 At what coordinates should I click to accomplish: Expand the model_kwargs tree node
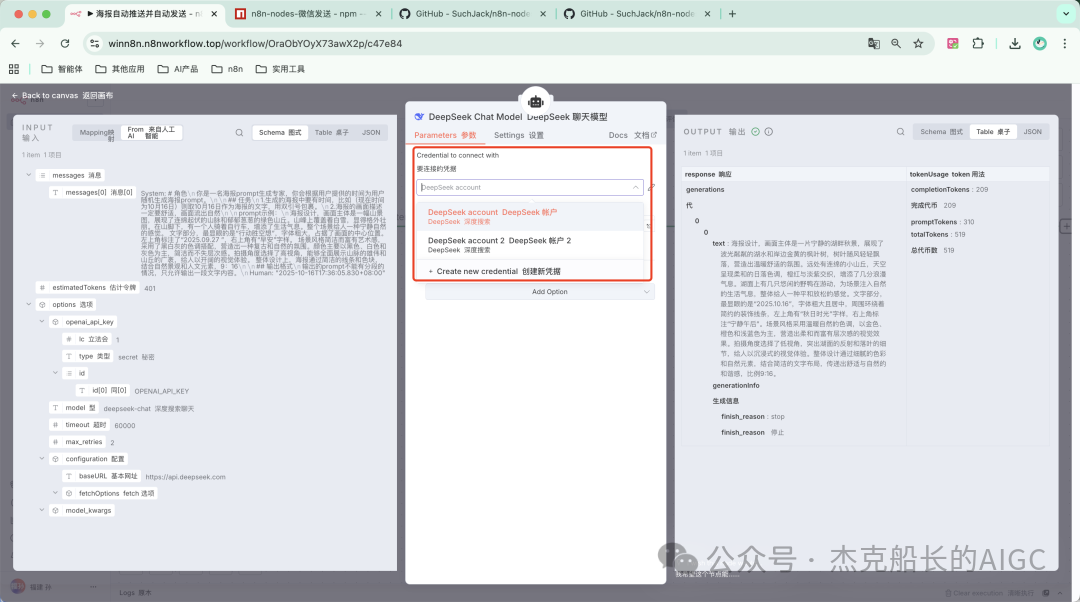[x=41, y=510]
